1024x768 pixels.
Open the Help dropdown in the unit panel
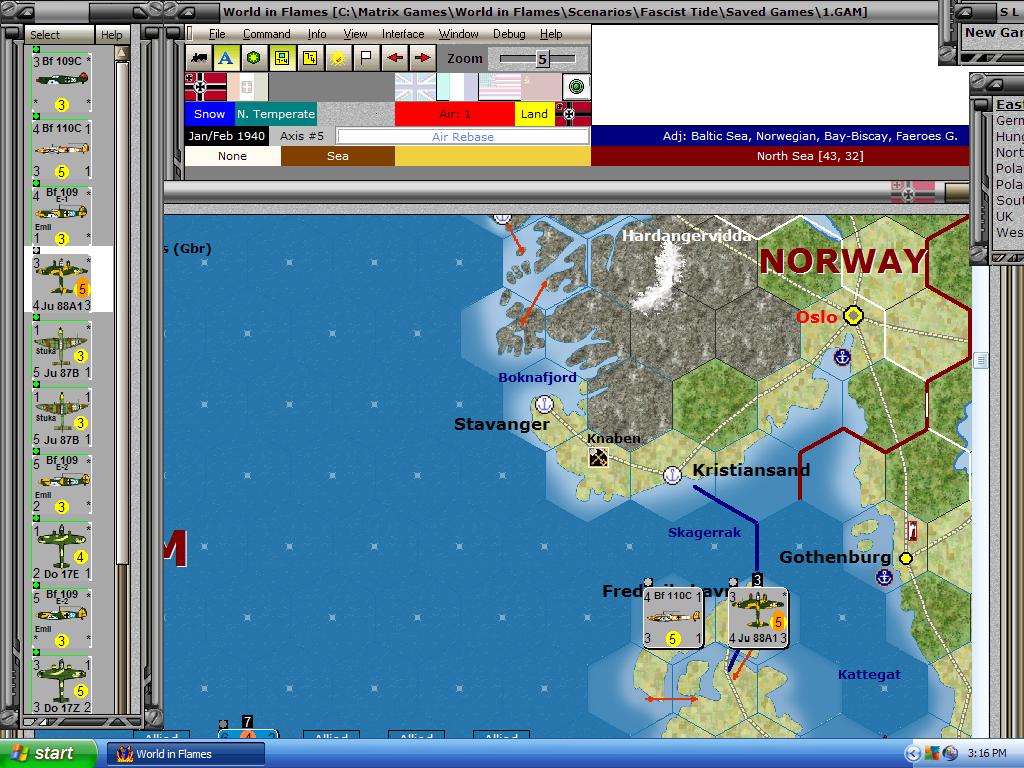(112, 33)
